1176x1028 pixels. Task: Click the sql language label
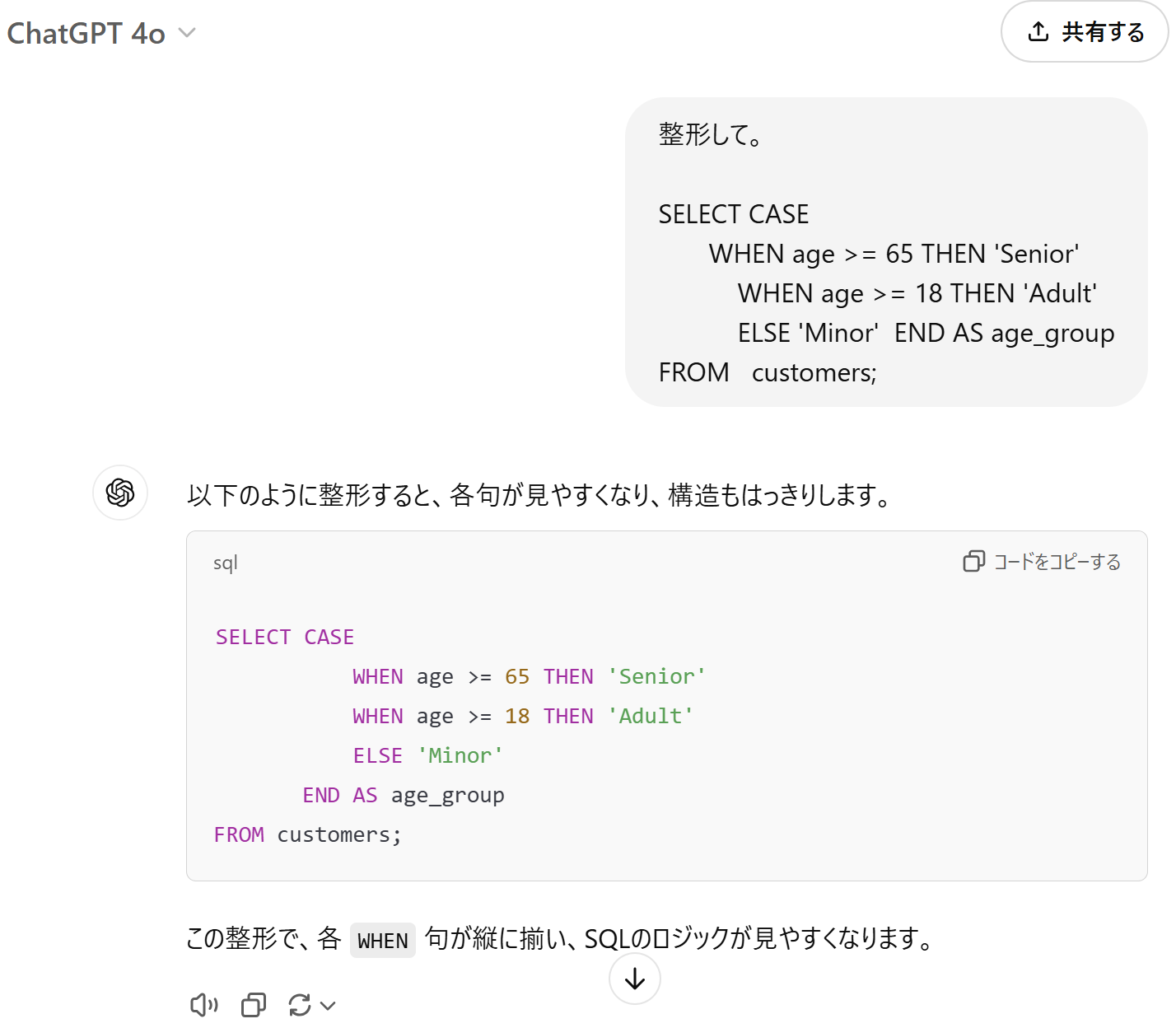click(225, 563)
